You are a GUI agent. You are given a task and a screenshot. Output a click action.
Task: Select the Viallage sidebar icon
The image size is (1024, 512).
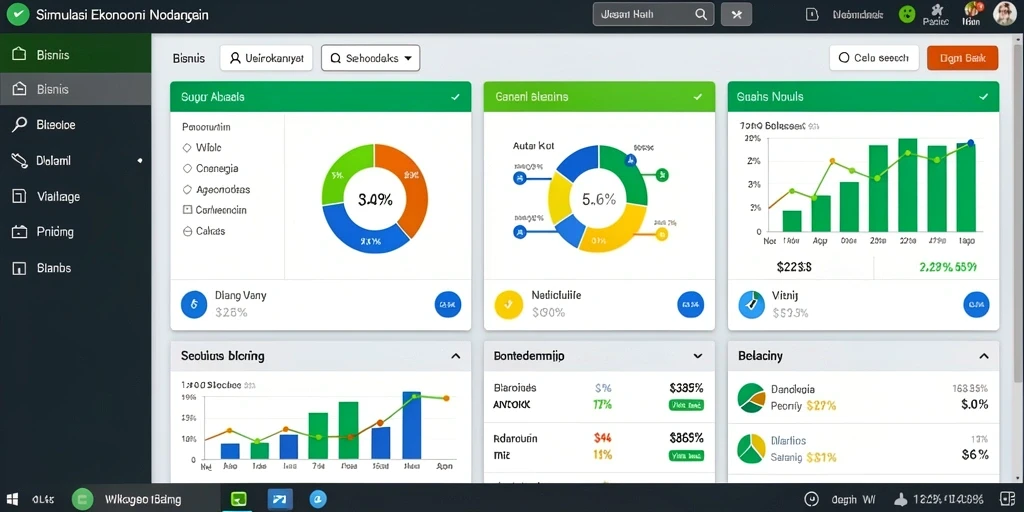pyautogui.click(x=20, y=196)
